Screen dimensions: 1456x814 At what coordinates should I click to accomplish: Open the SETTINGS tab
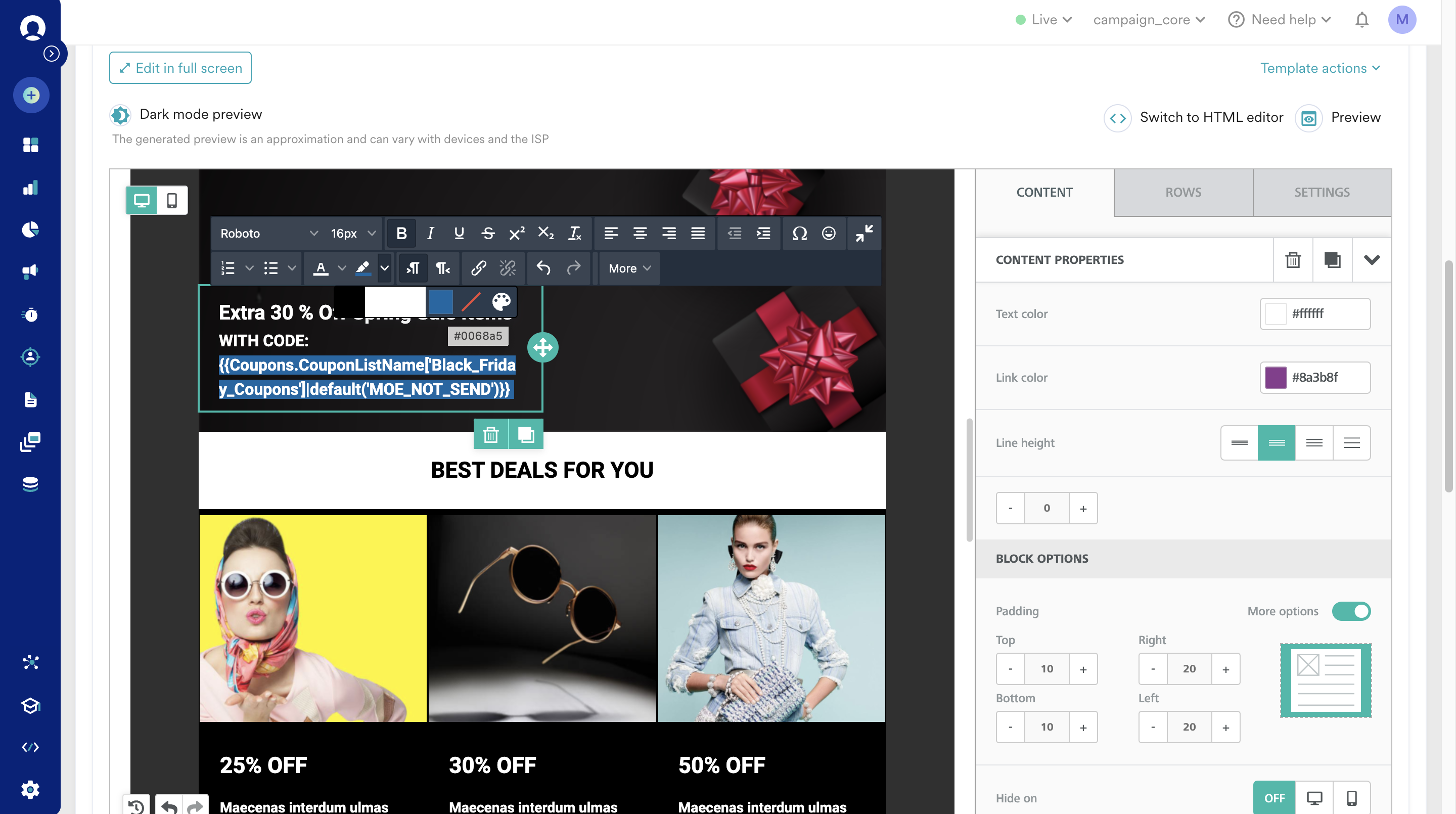(x=1322, y=192)
